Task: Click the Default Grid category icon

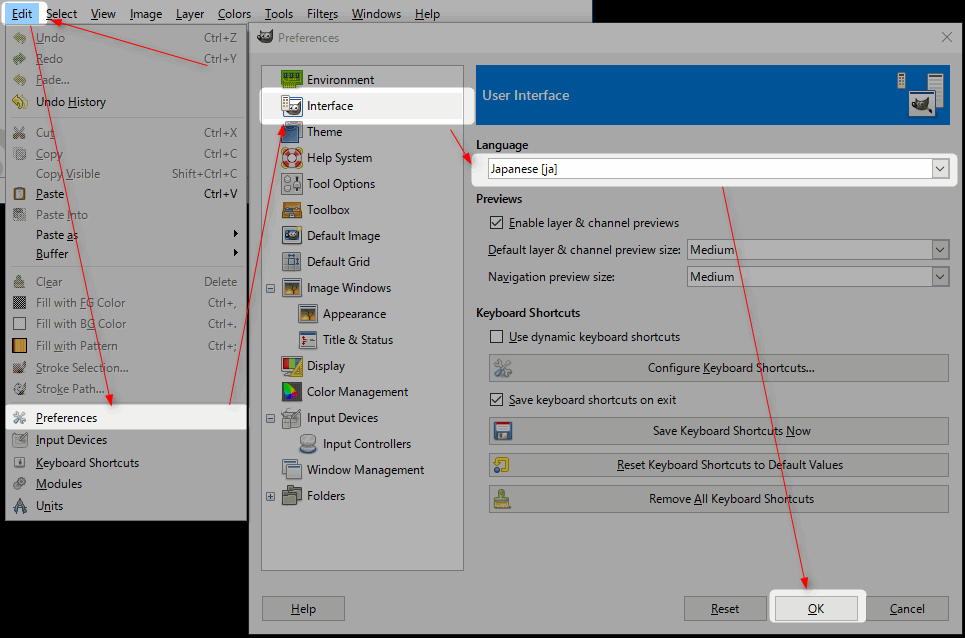Action: (292, 262)
